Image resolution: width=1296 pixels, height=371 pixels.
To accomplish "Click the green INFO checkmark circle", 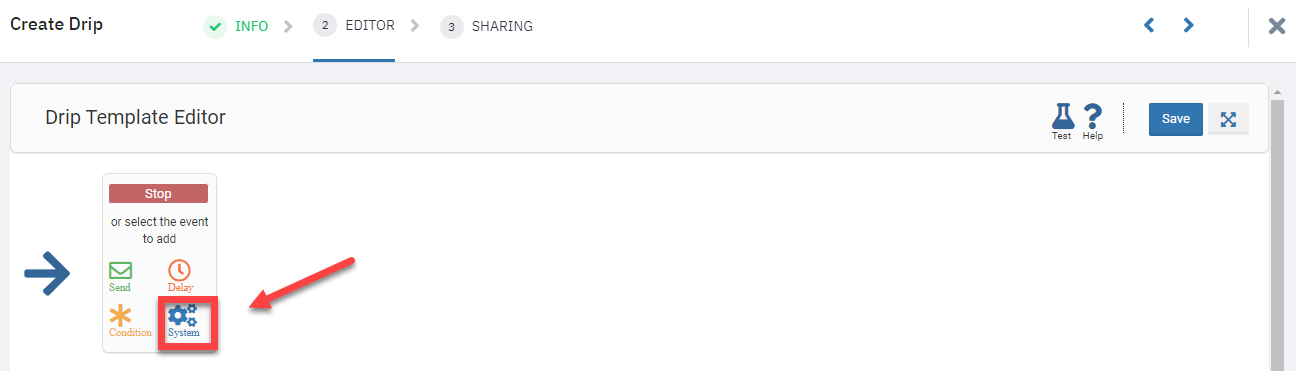I will coord(215,26).
